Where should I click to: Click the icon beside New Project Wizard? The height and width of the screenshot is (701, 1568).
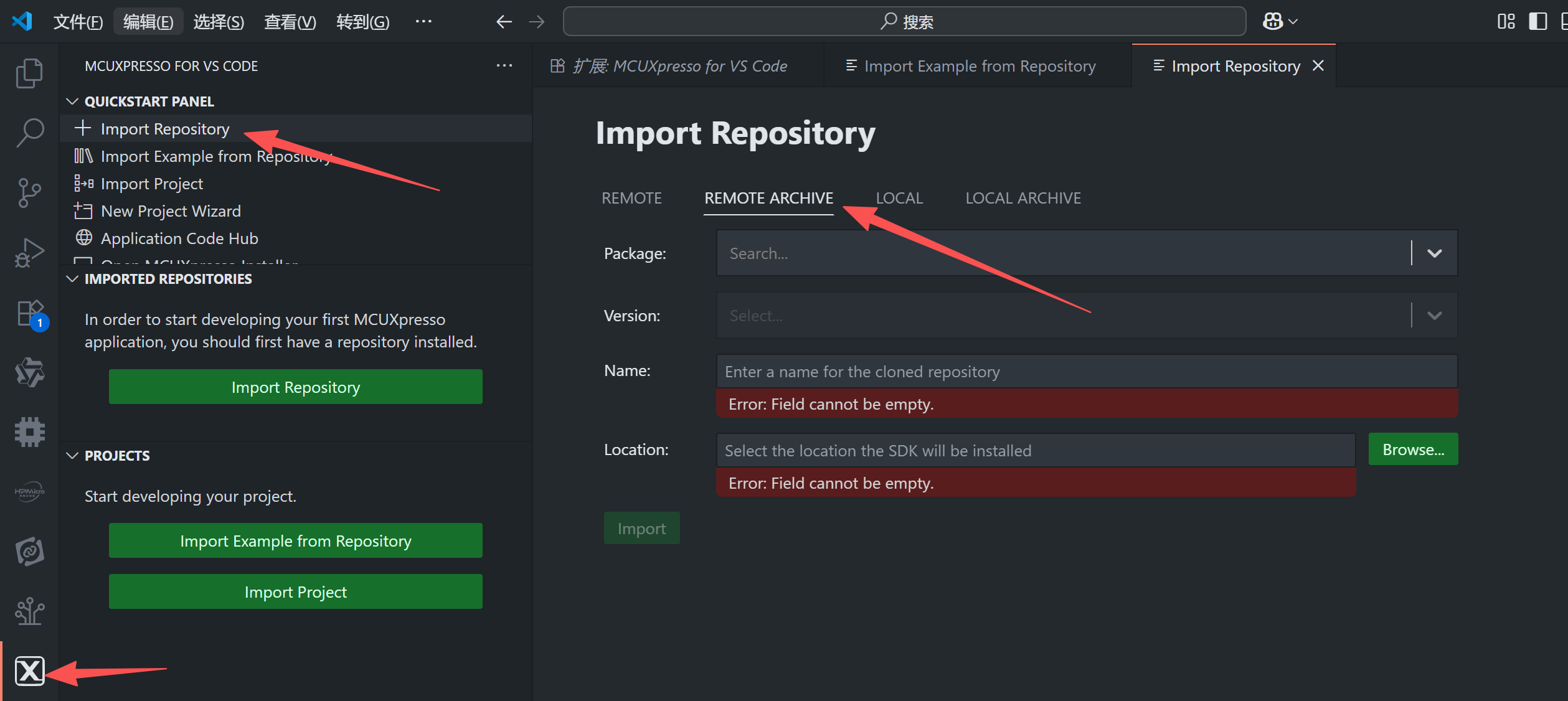click(83, 210)
